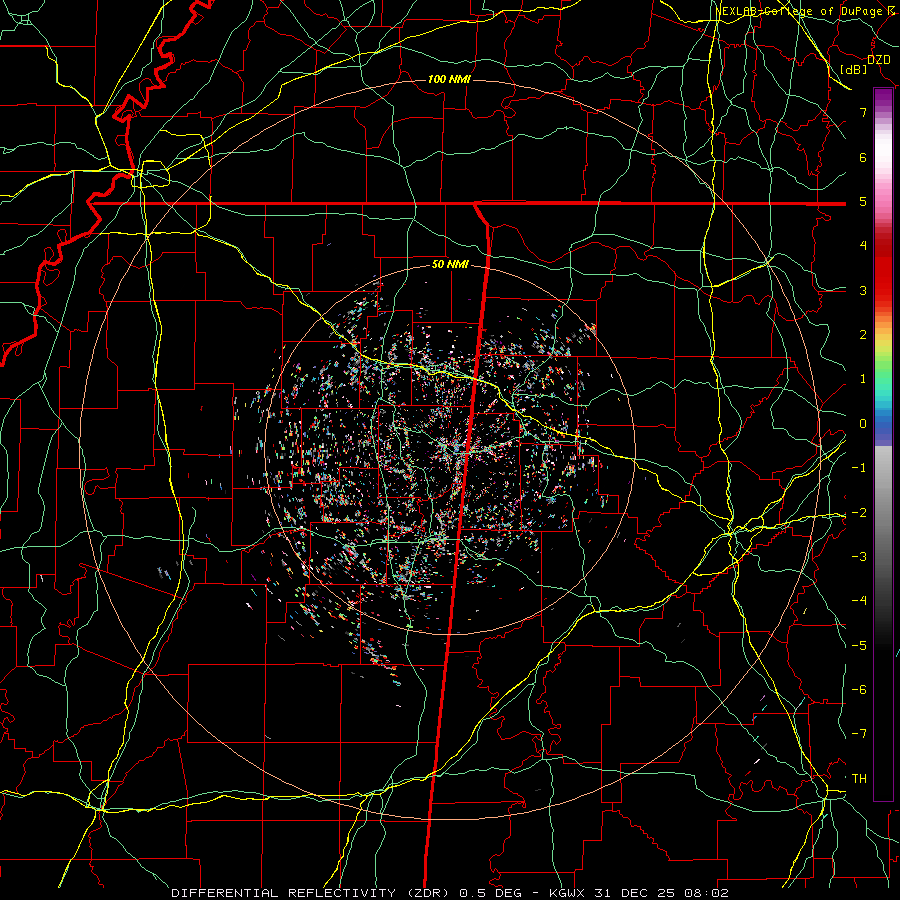Viewport: 900px width, 900px height.
Task: Click the "TH" threshold label on the scale
Action: [x=859, y=779]
